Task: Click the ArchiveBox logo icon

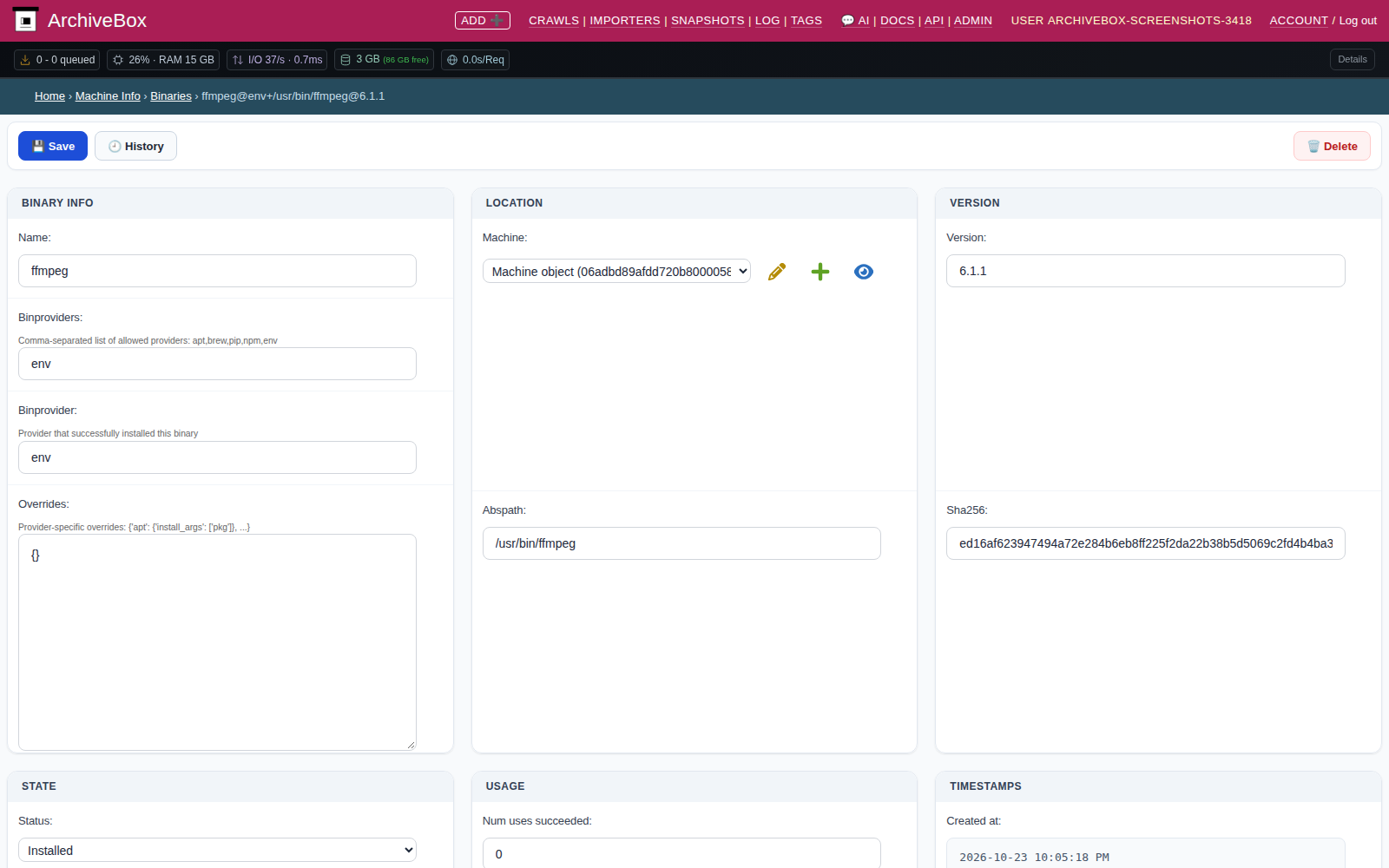Action: click(x=26, y=19)
